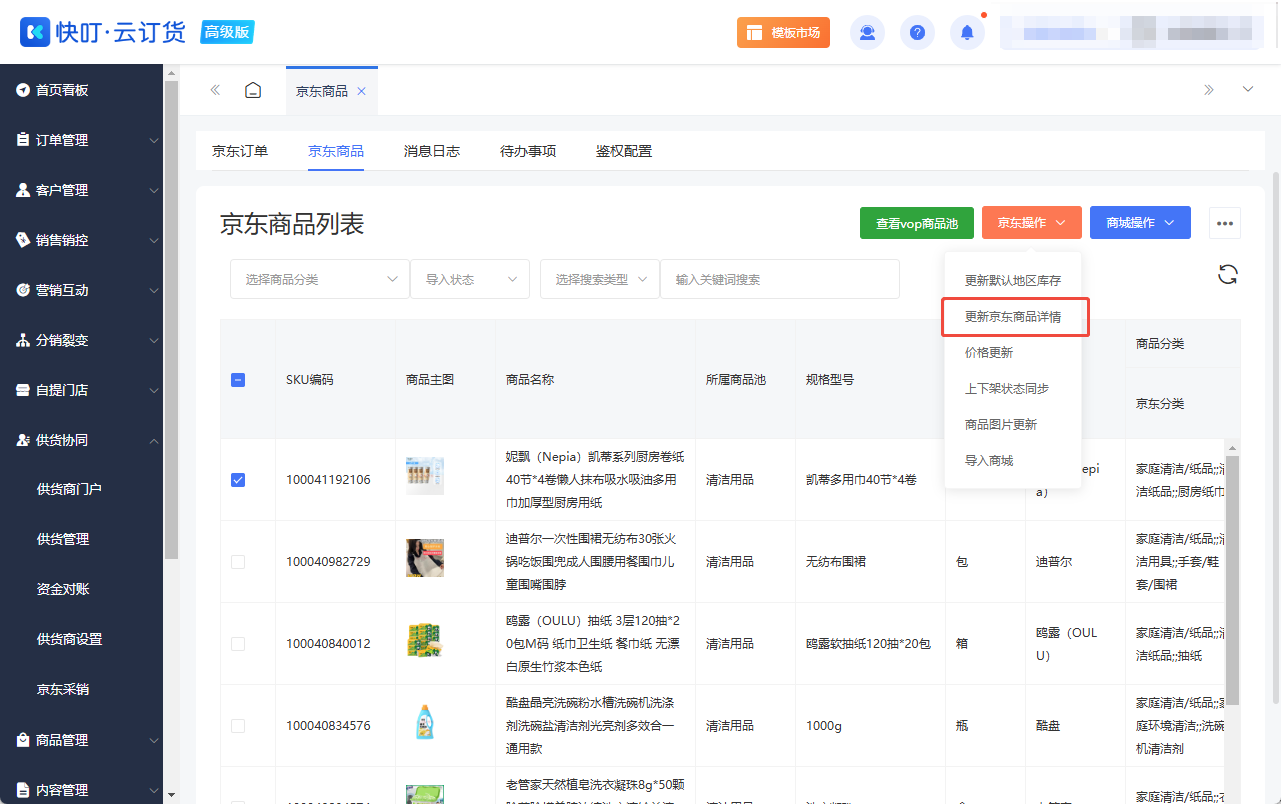Image resolution: width=1281 pixels, height=804 pixels.
Task: Toggle the select-all header checkbox
Action: (x=238, y=380)
